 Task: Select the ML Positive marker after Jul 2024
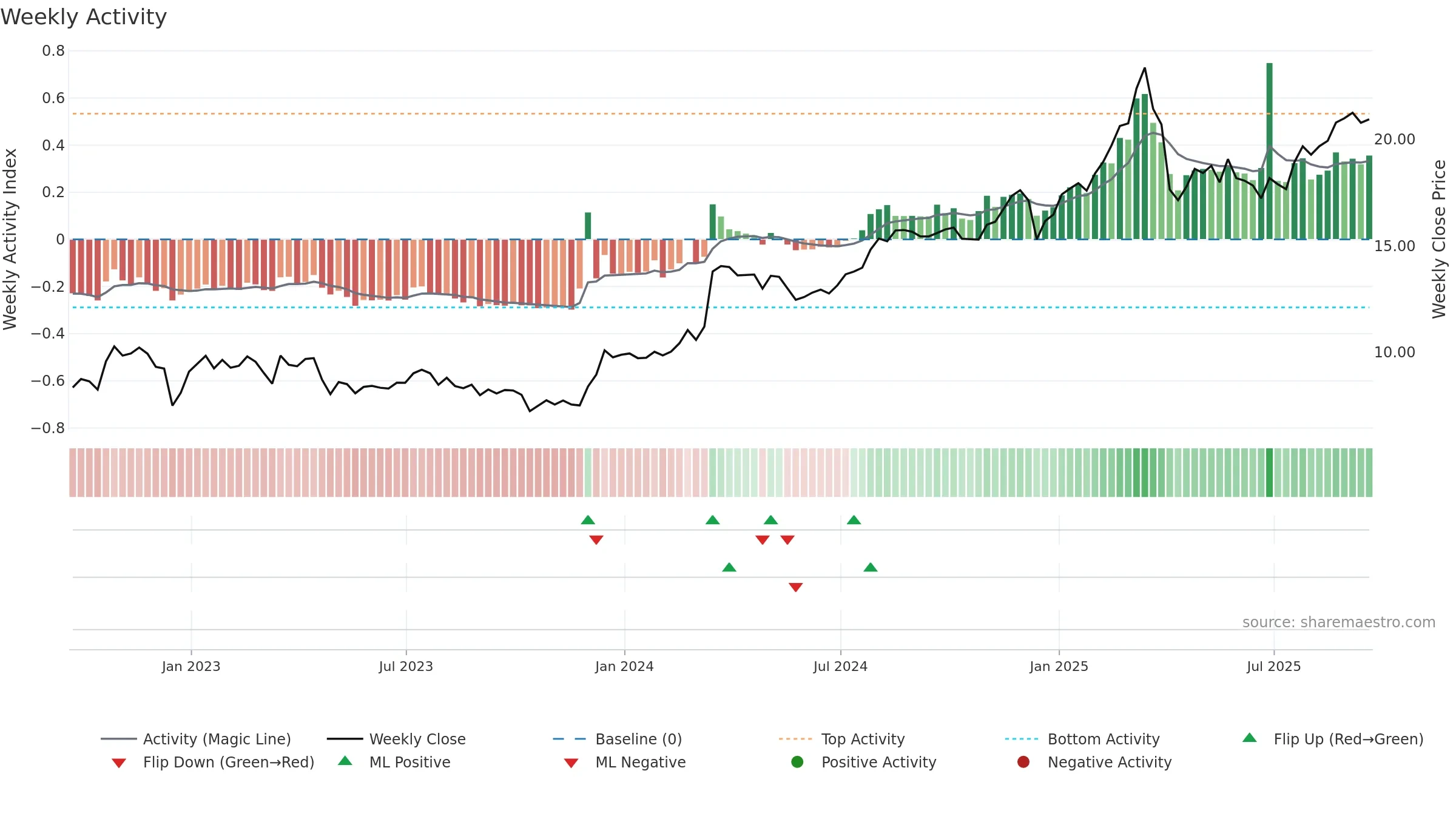pyautogui.click(x=871, y=567)
